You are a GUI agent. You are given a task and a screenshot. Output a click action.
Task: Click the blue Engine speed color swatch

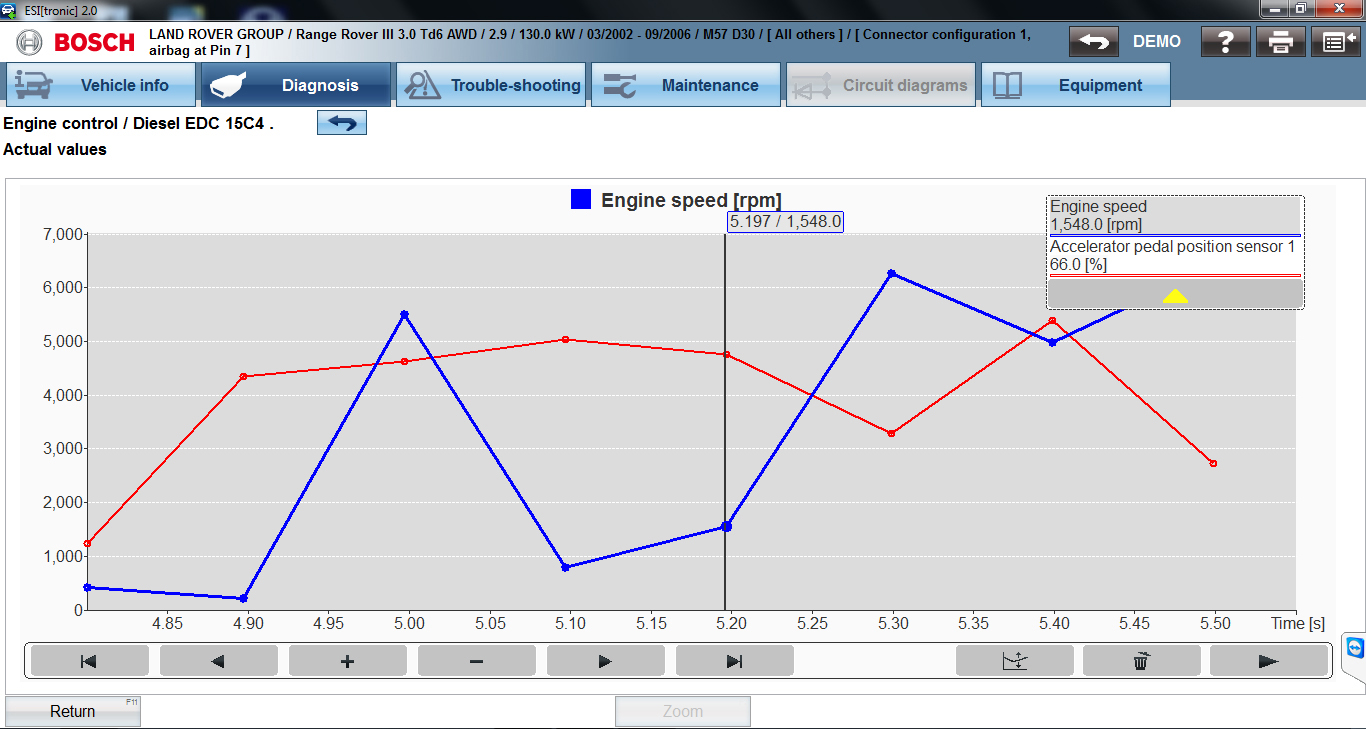click(x=581, y=200)
